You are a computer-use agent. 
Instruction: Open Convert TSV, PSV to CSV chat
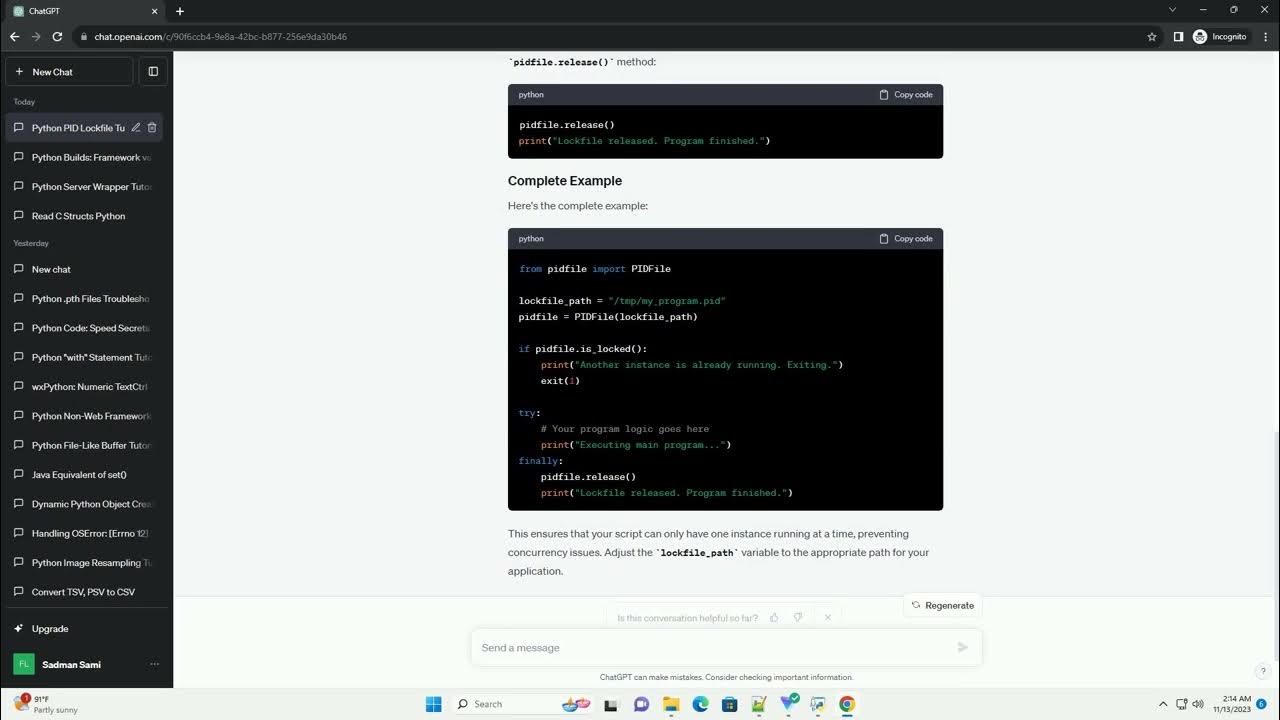84,592
